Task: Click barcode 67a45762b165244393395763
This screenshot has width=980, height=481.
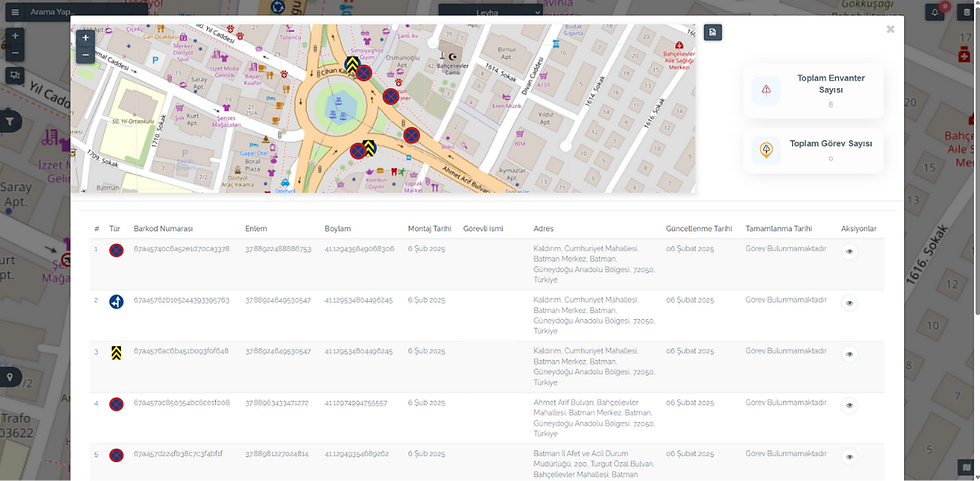Action: [181, 300]
